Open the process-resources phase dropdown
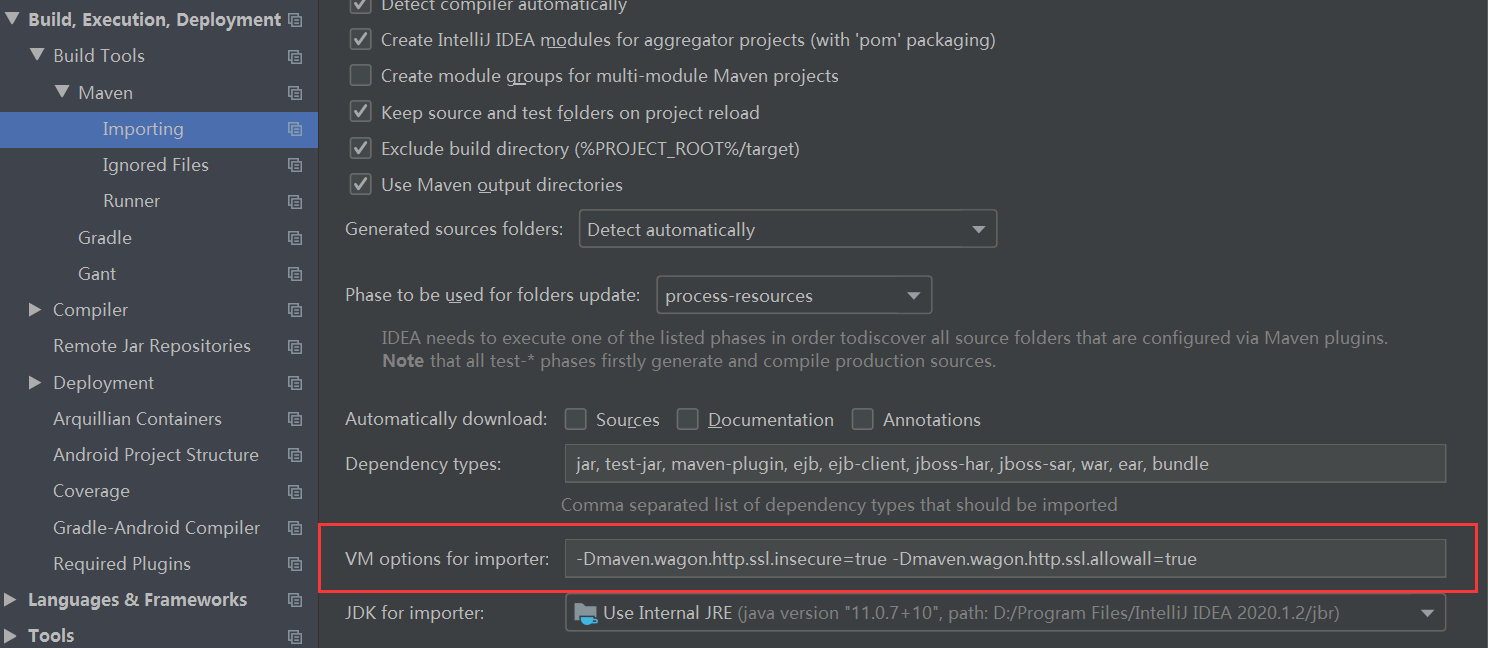 (x=794, y=295)
